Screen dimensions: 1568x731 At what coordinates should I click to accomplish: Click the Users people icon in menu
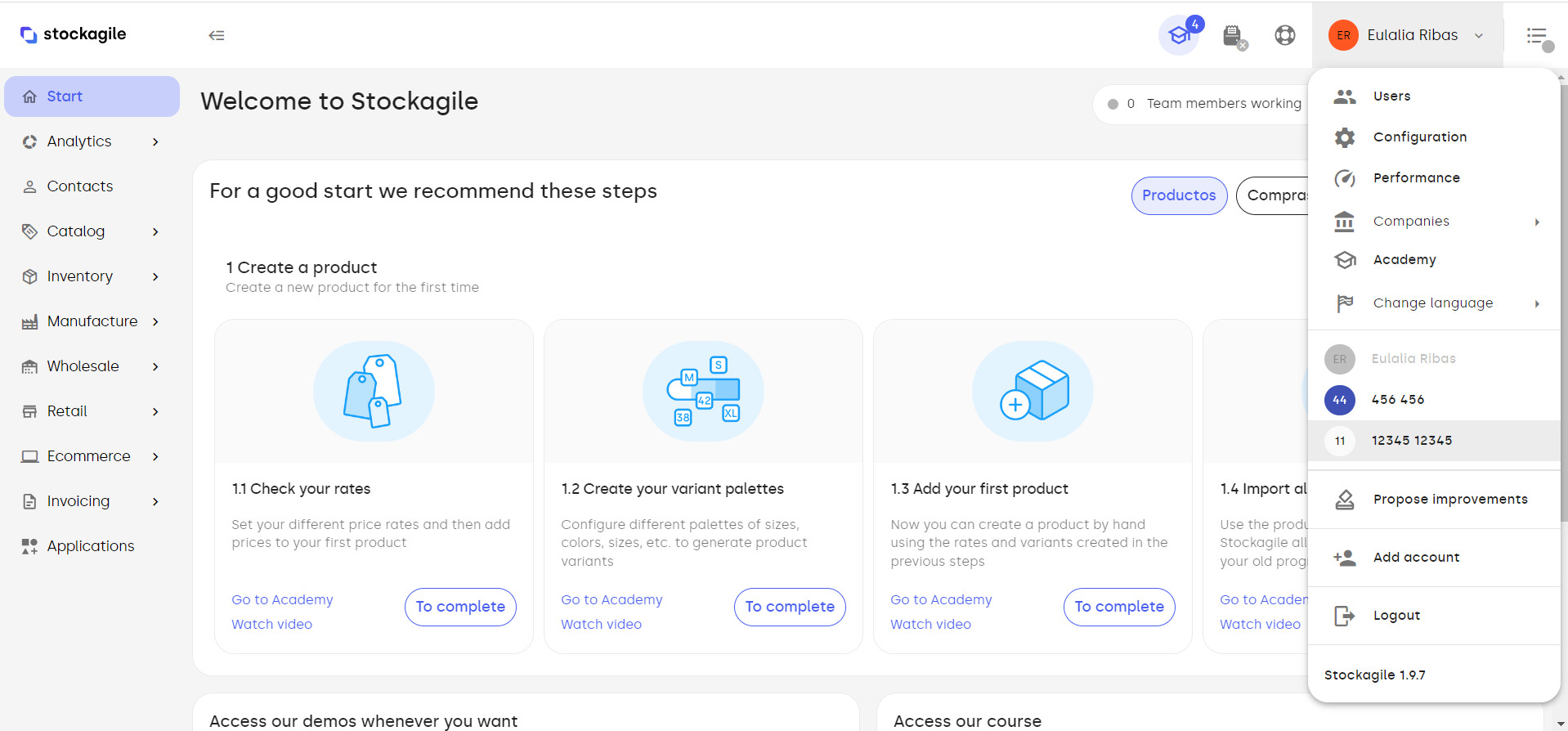pos(1345,96)
